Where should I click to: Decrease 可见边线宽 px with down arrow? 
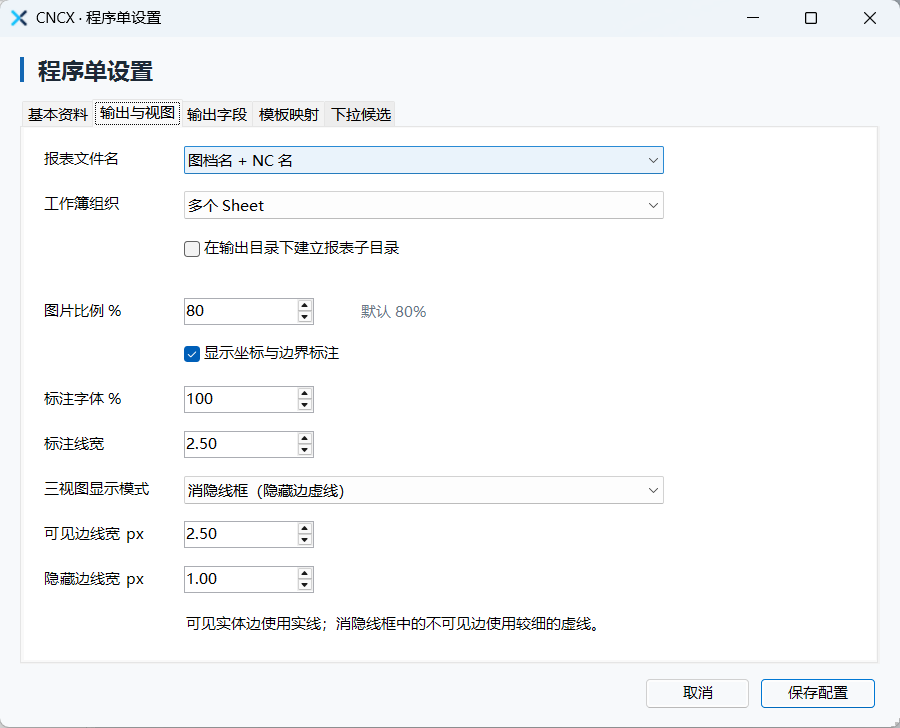click(x=305, y=540)
